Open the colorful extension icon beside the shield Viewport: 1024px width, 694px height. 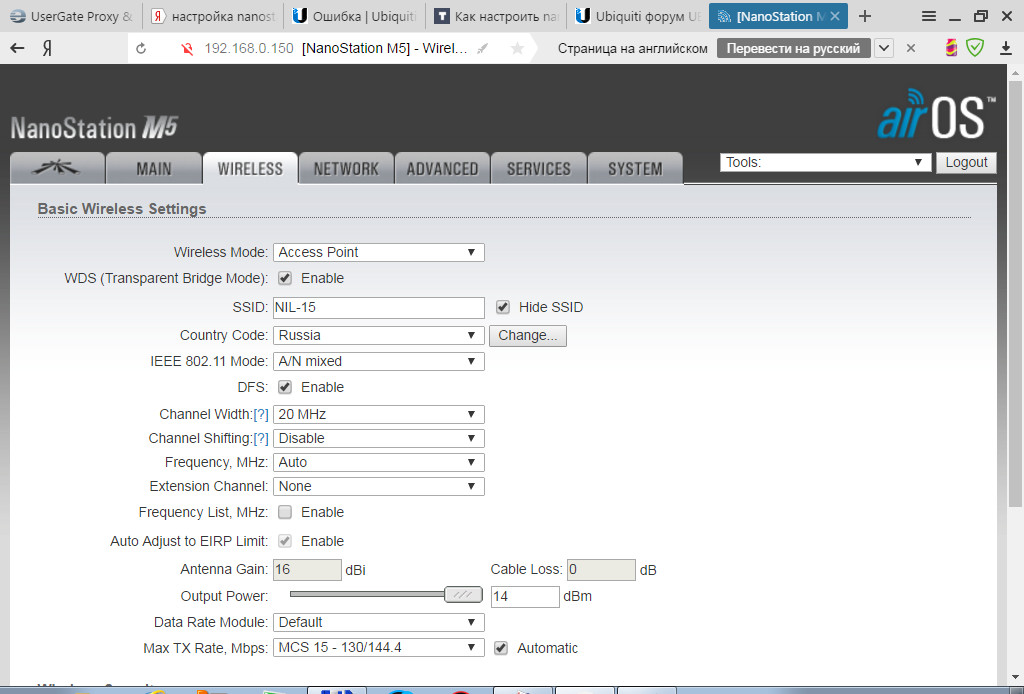(952, 48)
